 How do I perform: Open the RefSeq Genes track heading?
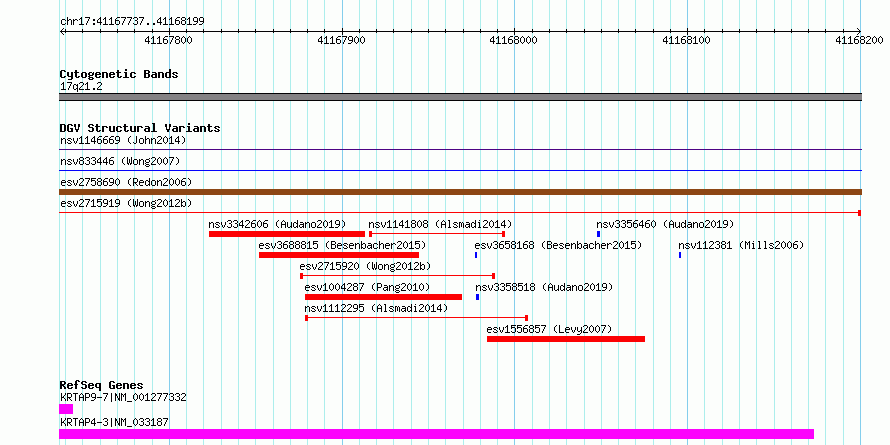click(x=101, y=385)
